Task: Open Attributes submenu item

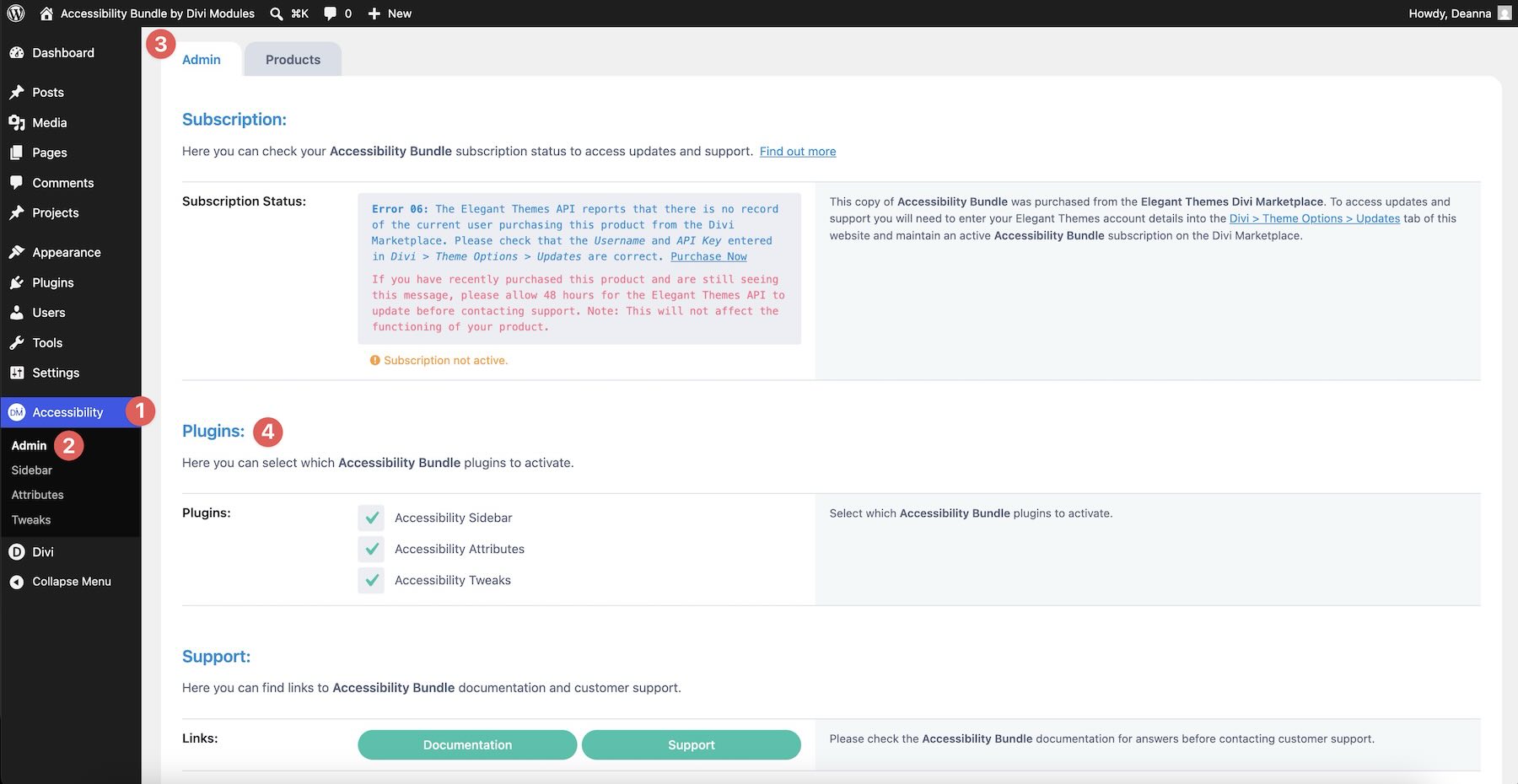Action: pyautogui.click(x=38, y=495)
